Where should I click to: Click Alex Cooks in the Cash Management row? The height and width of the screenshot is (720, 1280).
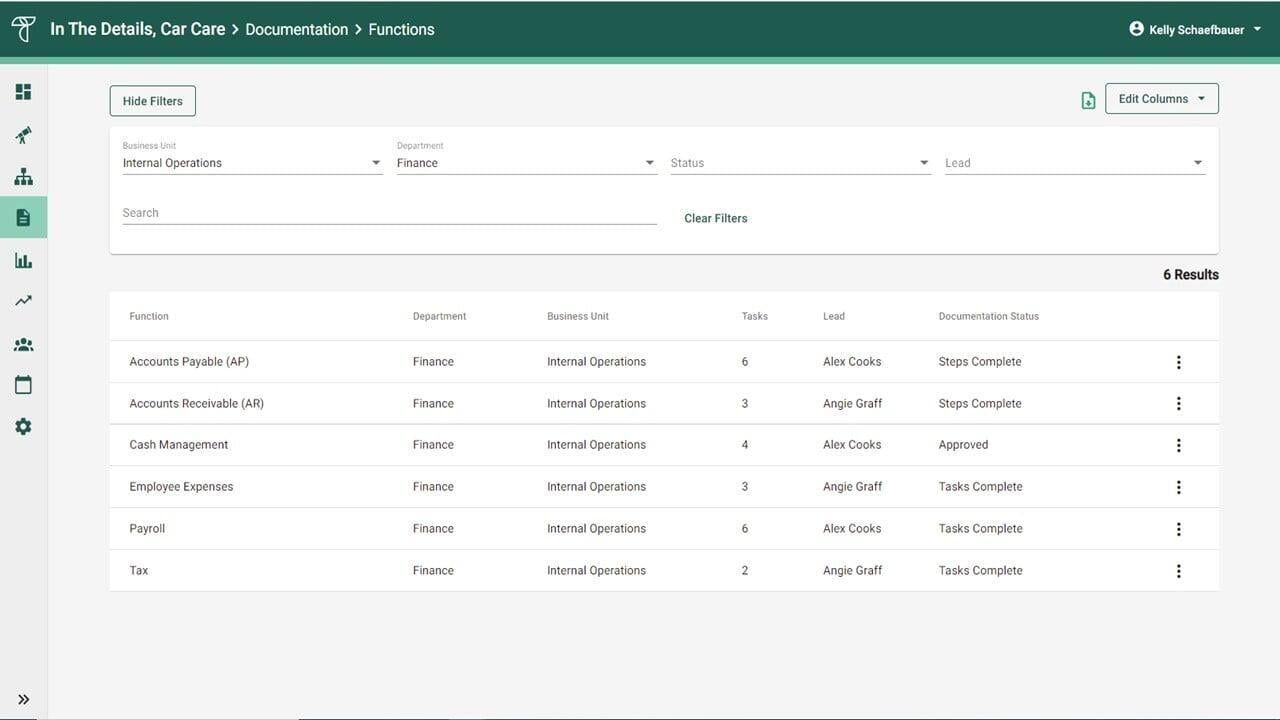[x=852, y=445]
